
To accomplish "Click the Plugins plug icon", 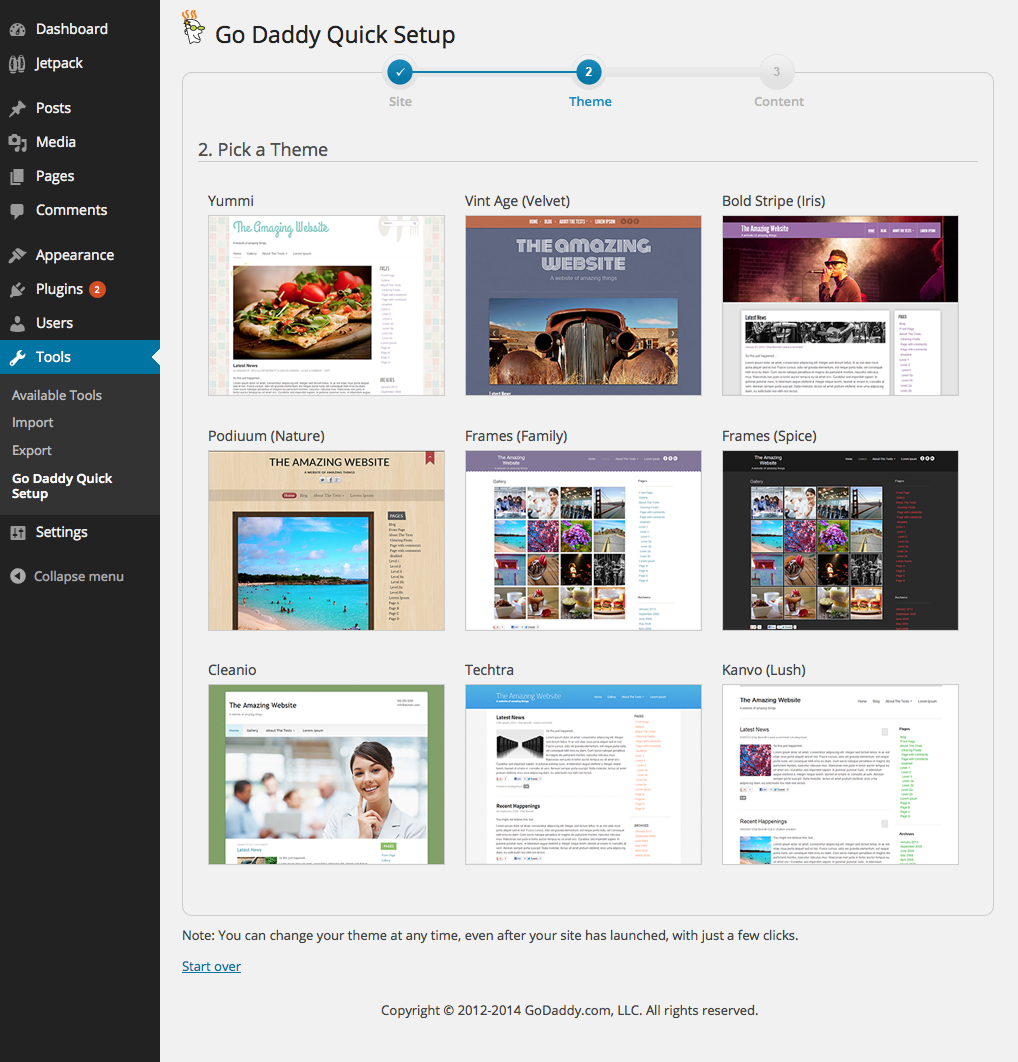I will (17, 289).
